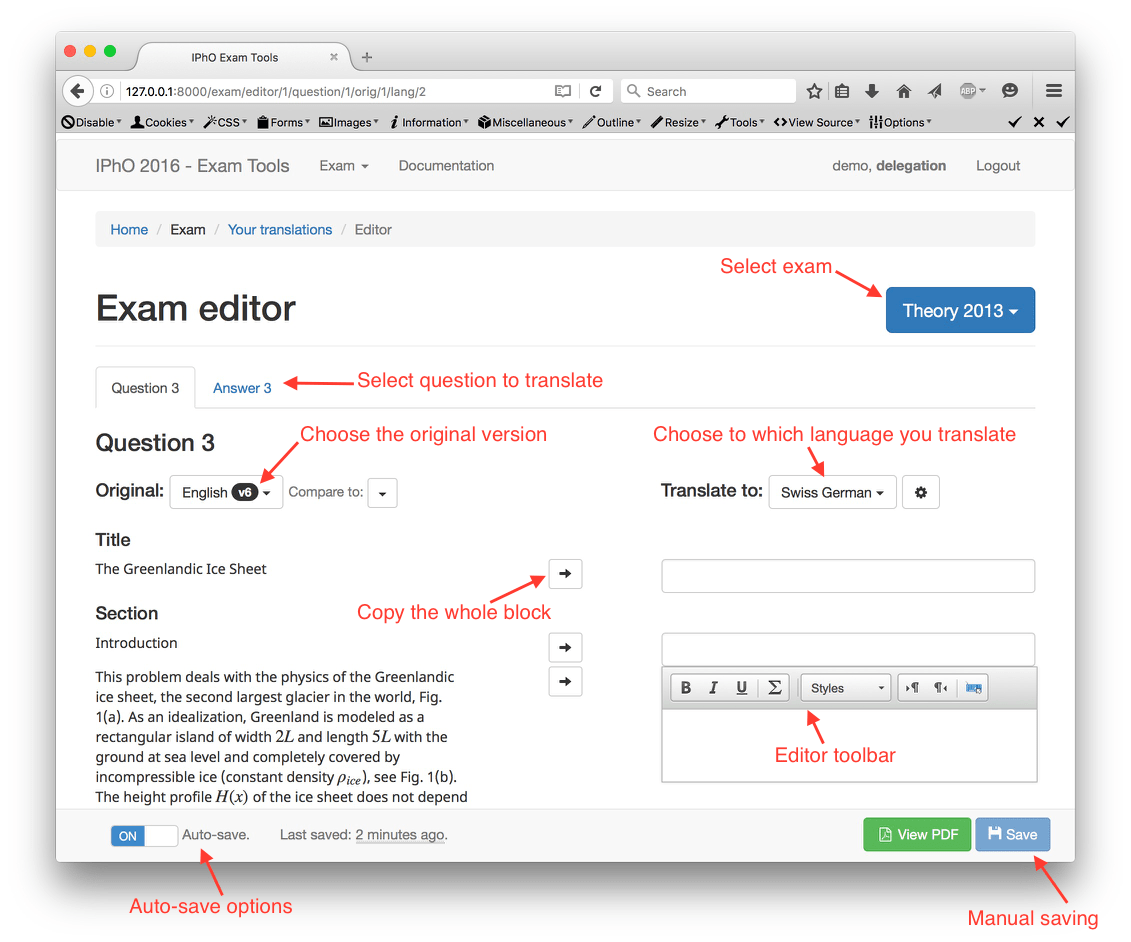Viewport: 1131px width, 942px height.
Task: Open the Exam navigation menu
Action: click(x=343, y=166)
